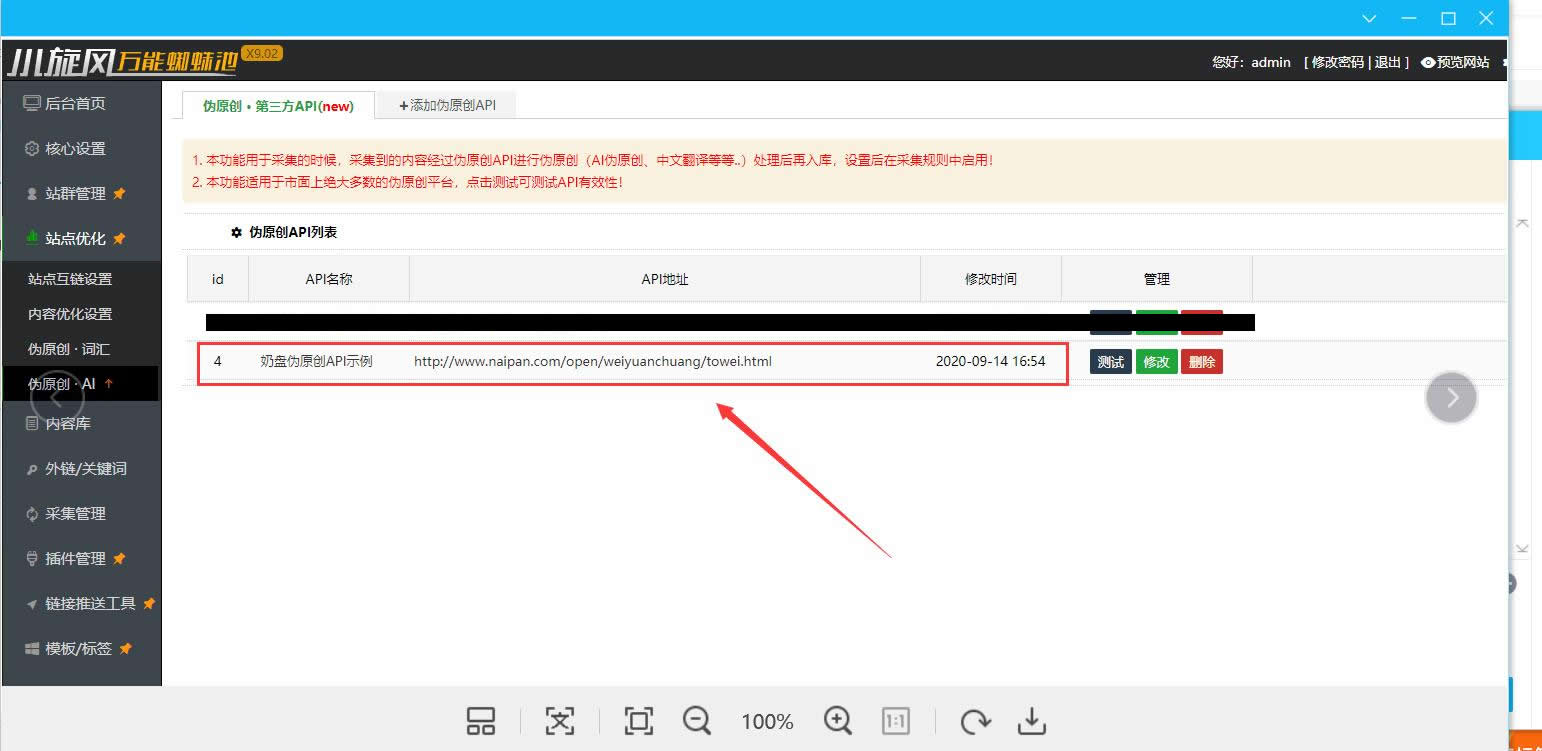The height and width of the screenshot is (751, 1542).
Task: Click the 1:1 actual size icon
Action: [x=895, y=721]
